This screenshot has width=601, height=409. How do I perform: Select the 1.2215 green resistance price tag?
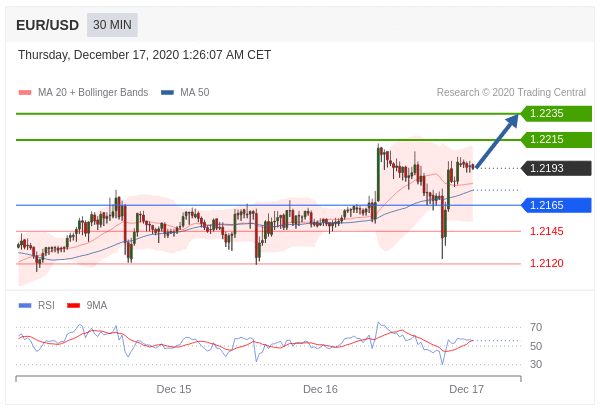point(557,140)
